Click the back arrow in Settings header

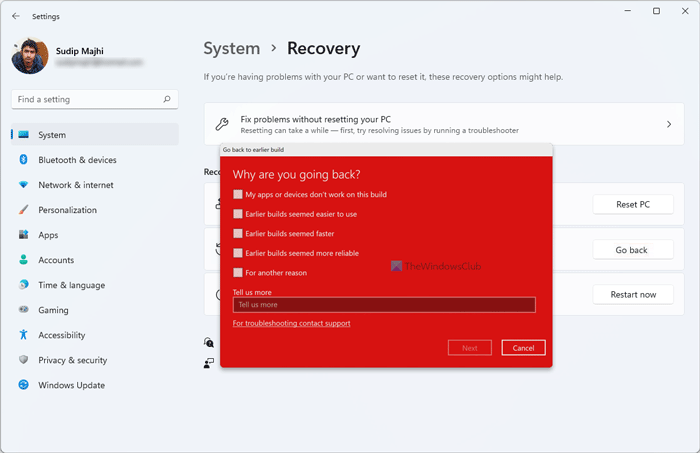pyautogui.click(x=16, y=16)
